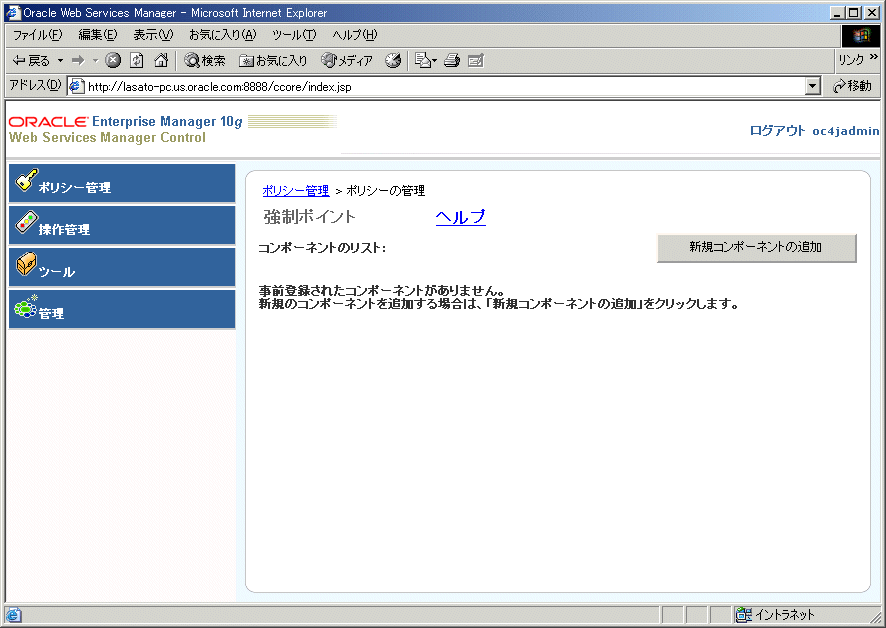This screenshot has width=886, height=628.
Task: Click the IE icon in title bar
Action: (x=12, y=12)
